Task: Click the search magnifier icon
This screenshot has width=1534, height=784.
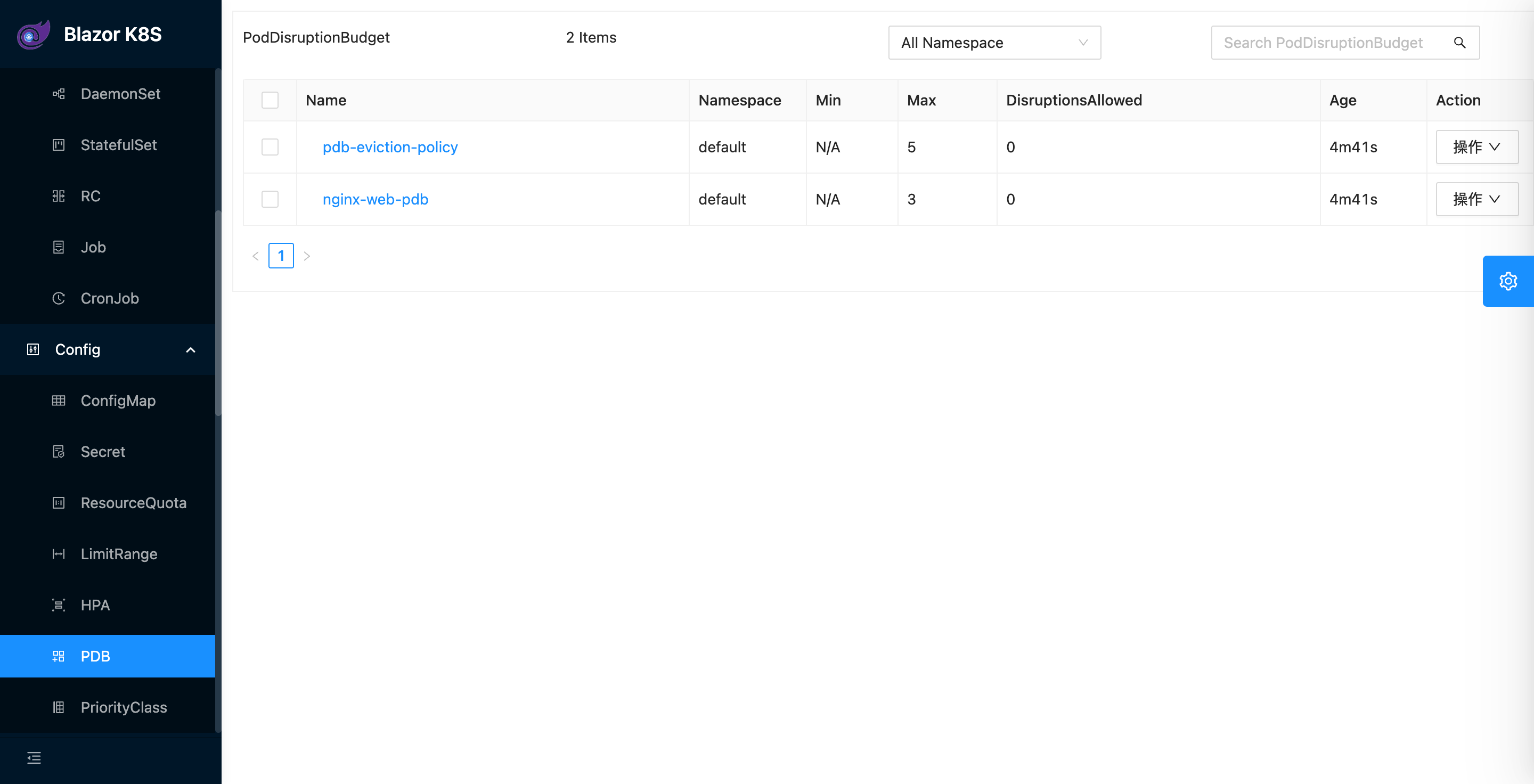Action: pyautogui.click(x=1459, y=43)
